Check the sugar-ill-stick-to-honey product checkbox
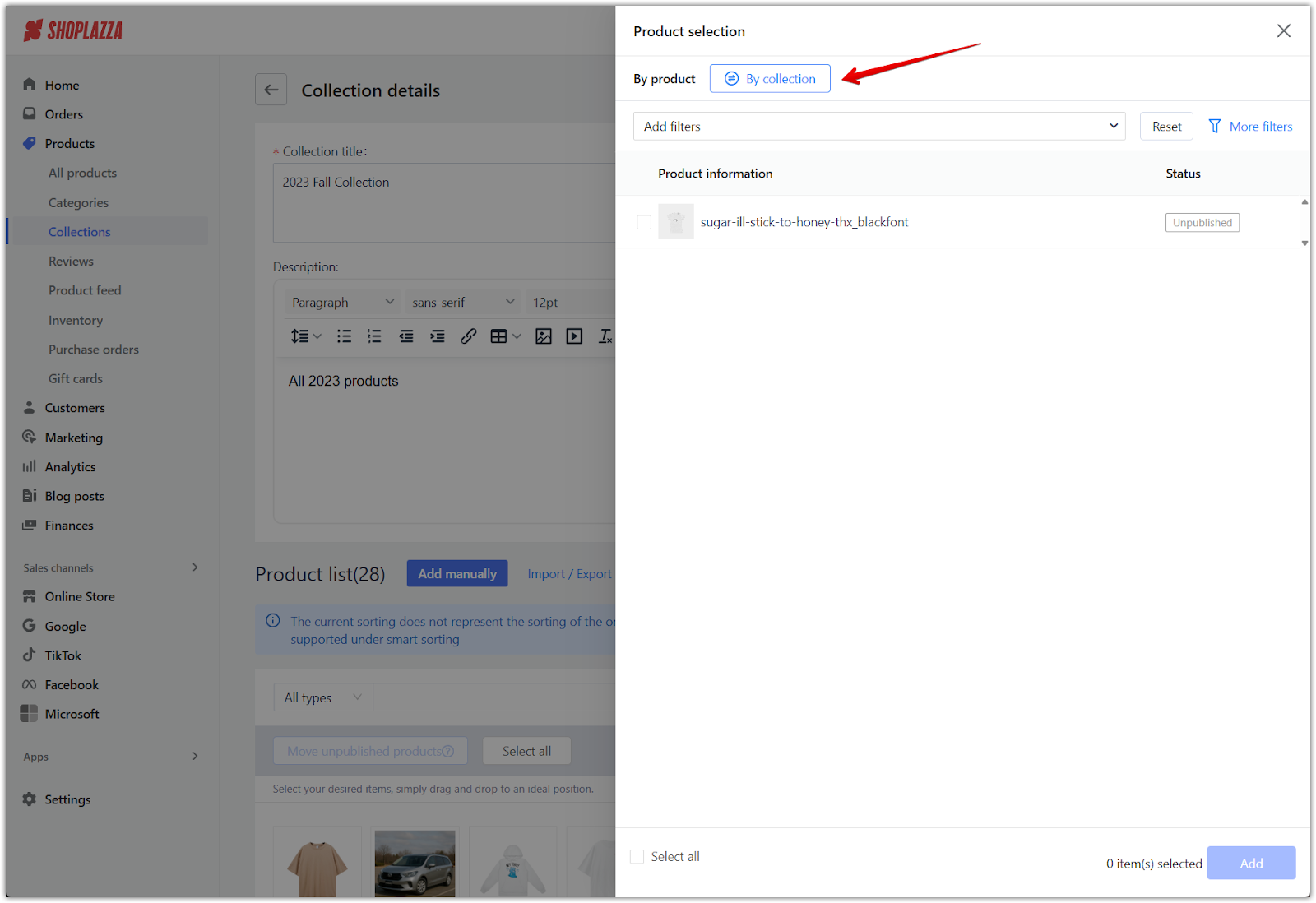This screenshot has height=903, width=1316. [x=644, y=222]
